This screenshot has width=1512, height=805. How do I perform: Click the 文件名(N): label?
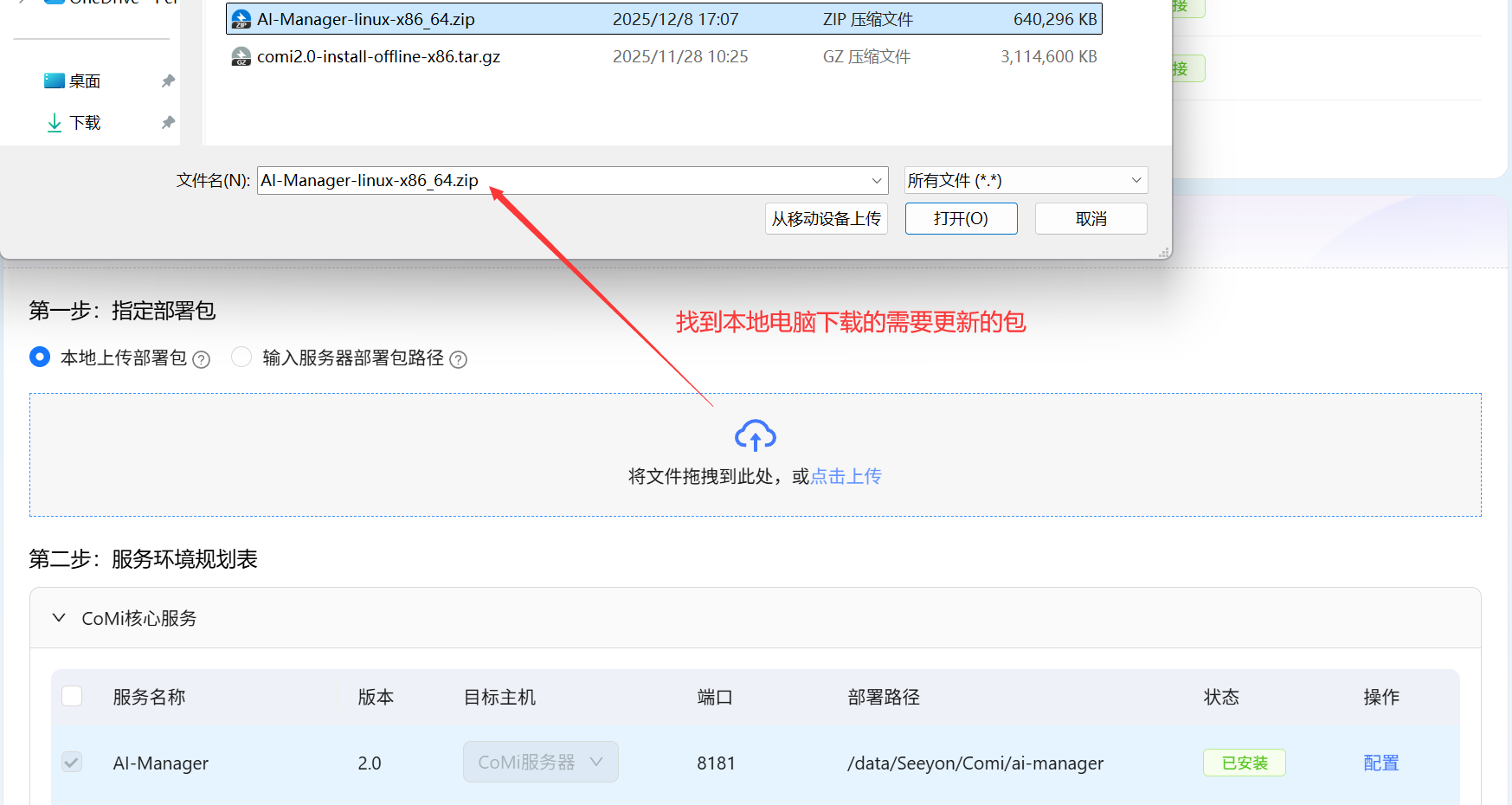[x=213, y=180]
